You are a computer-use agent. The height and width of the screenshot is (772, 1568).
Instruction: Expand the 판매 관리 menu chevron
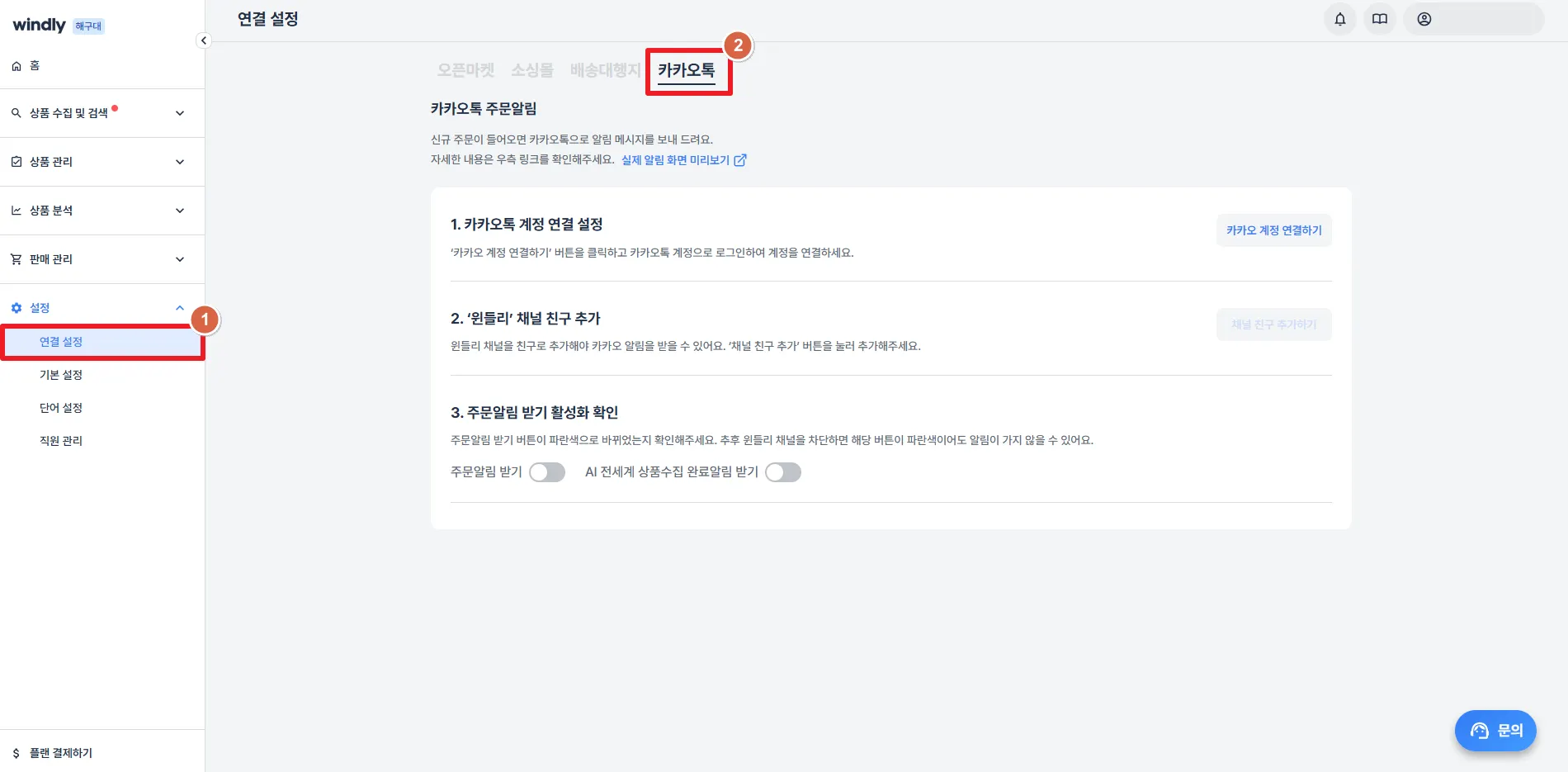point(180,259)
